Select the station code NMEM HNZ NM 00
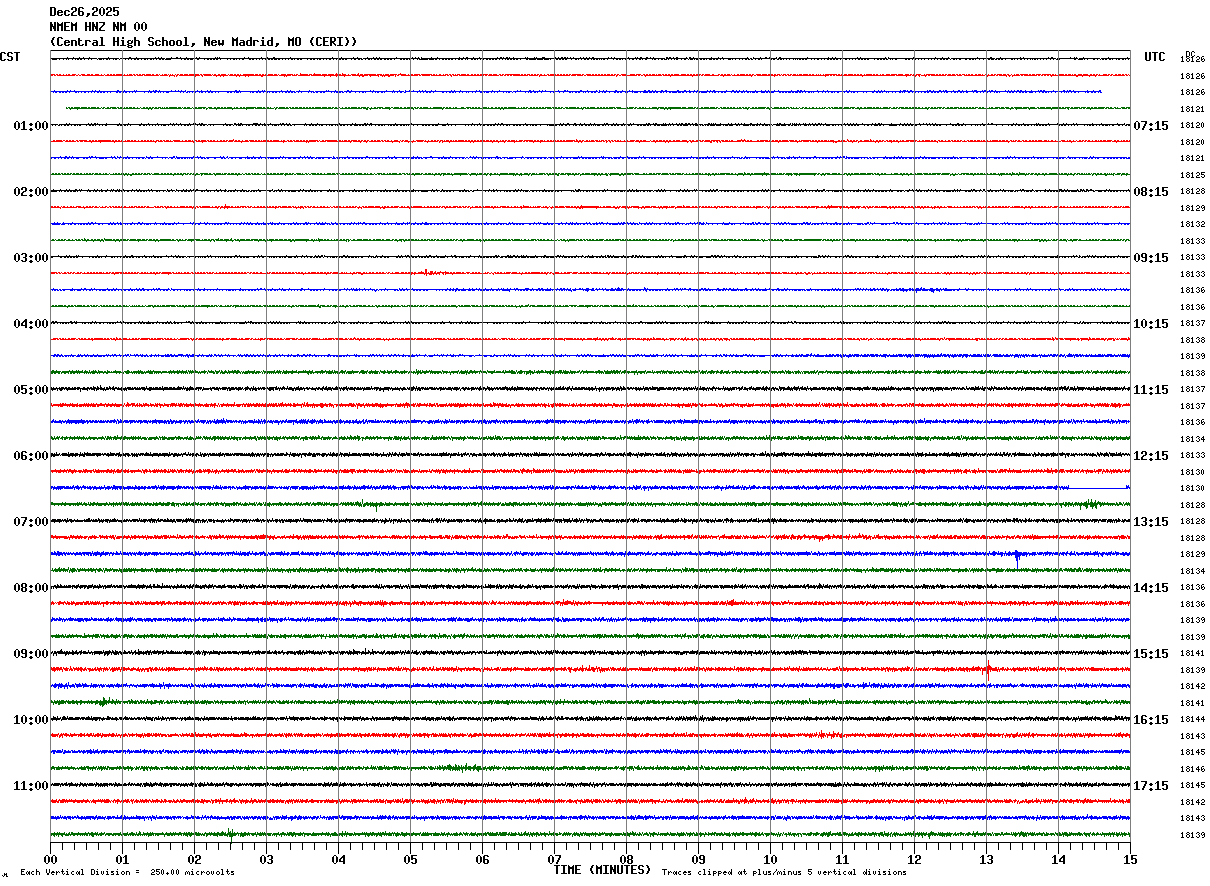The height and width of the screenshot is (886, 1210). coord(98,27)
